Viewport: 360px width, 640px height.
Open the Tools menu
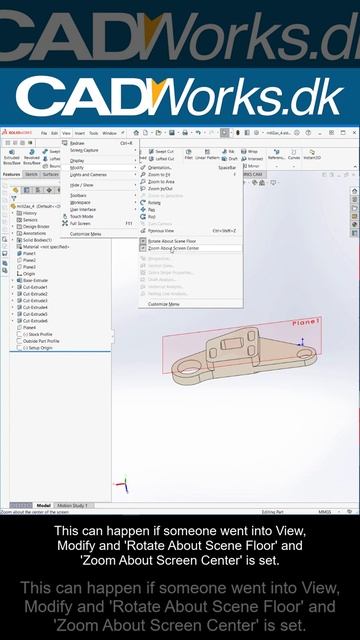(x=93, y=133)
